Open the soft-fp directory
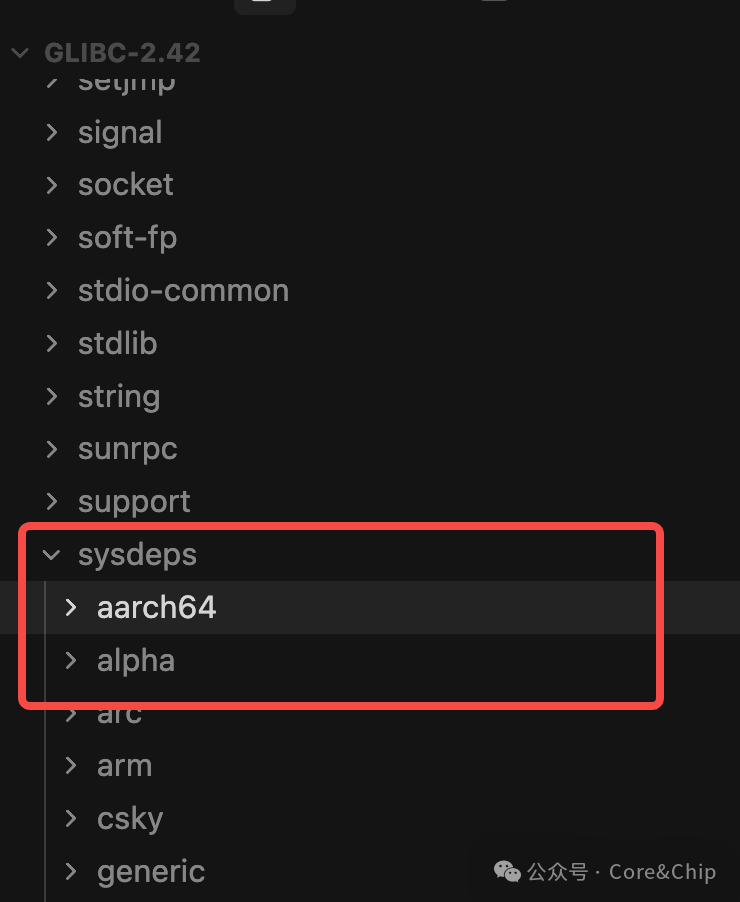Screen dimensions: 740x902 pos(127,237)
